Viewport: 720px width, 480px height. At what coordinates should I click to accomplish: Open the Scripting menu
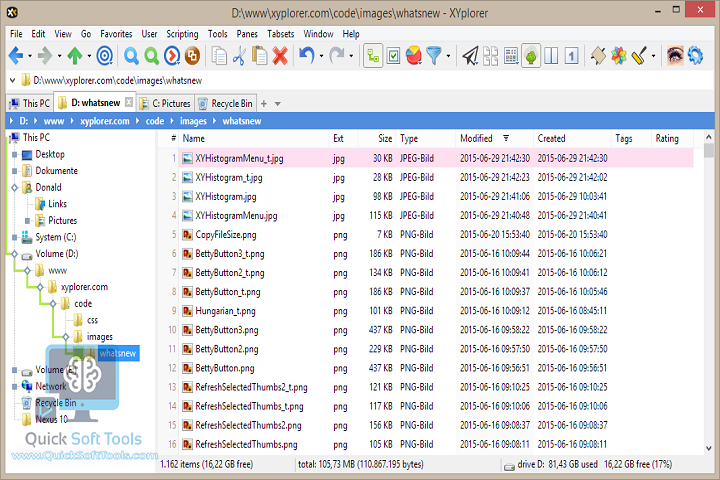click(182, 34)
